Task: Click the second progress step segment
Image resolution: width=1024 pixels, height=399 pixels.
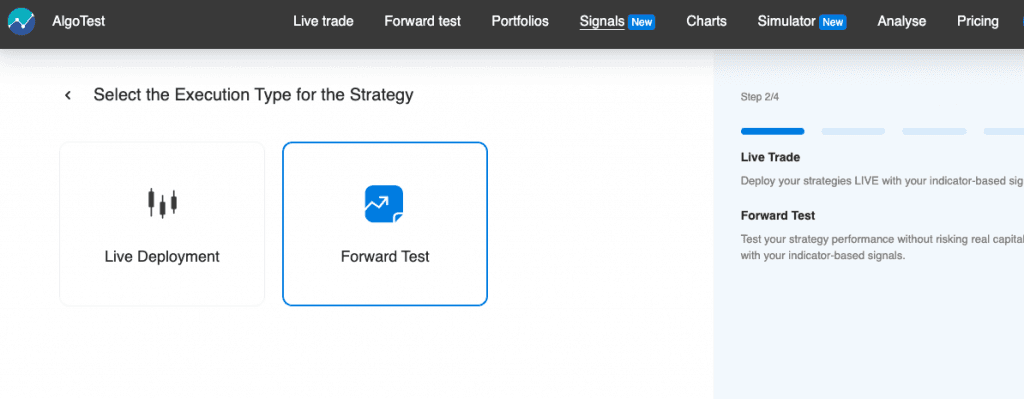Action: (853, 131)
